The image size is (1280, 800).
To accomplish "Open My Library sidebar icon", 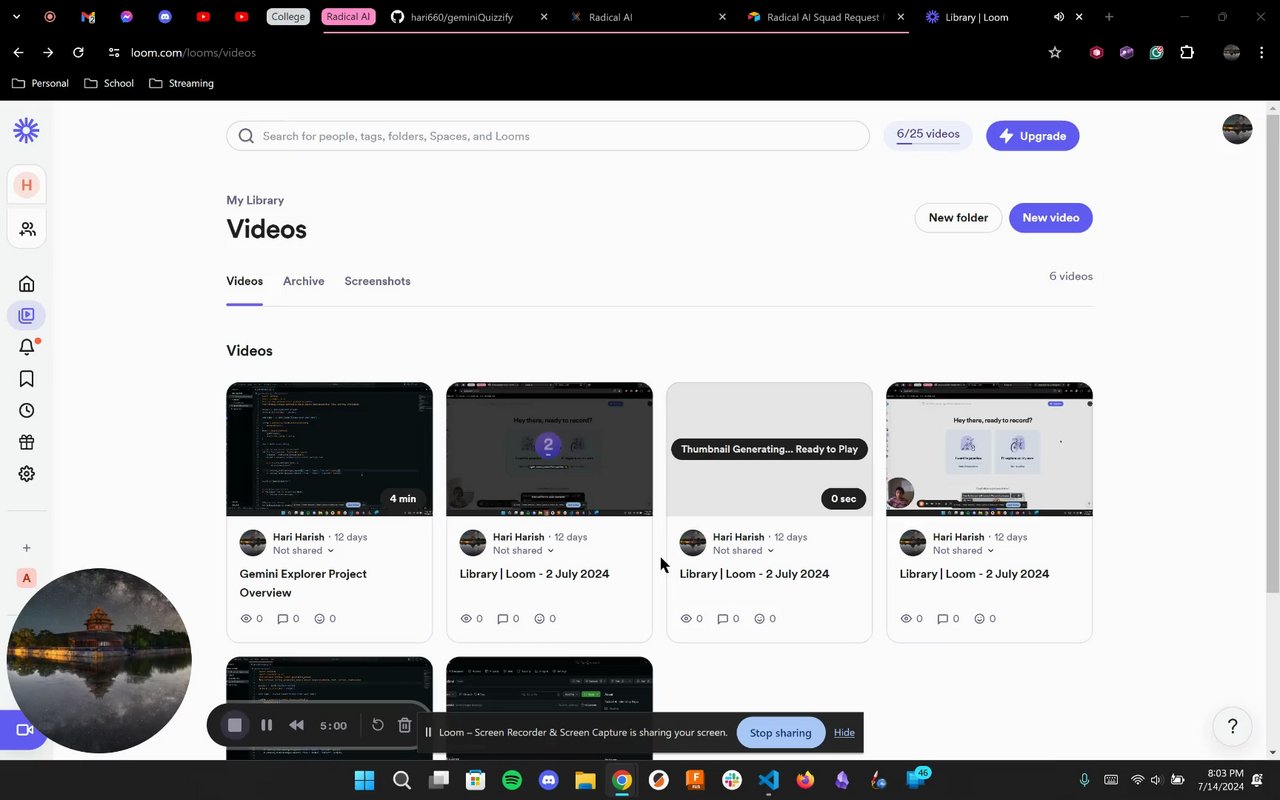I will click(x=27, y=315).
